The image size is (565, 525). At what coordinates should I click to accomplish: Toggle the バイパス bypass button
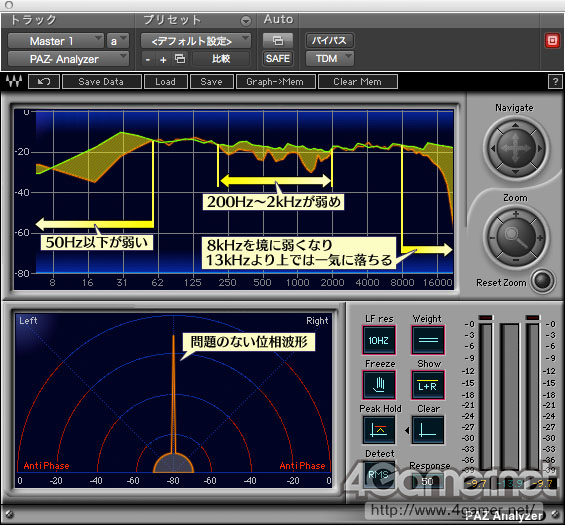329,40
